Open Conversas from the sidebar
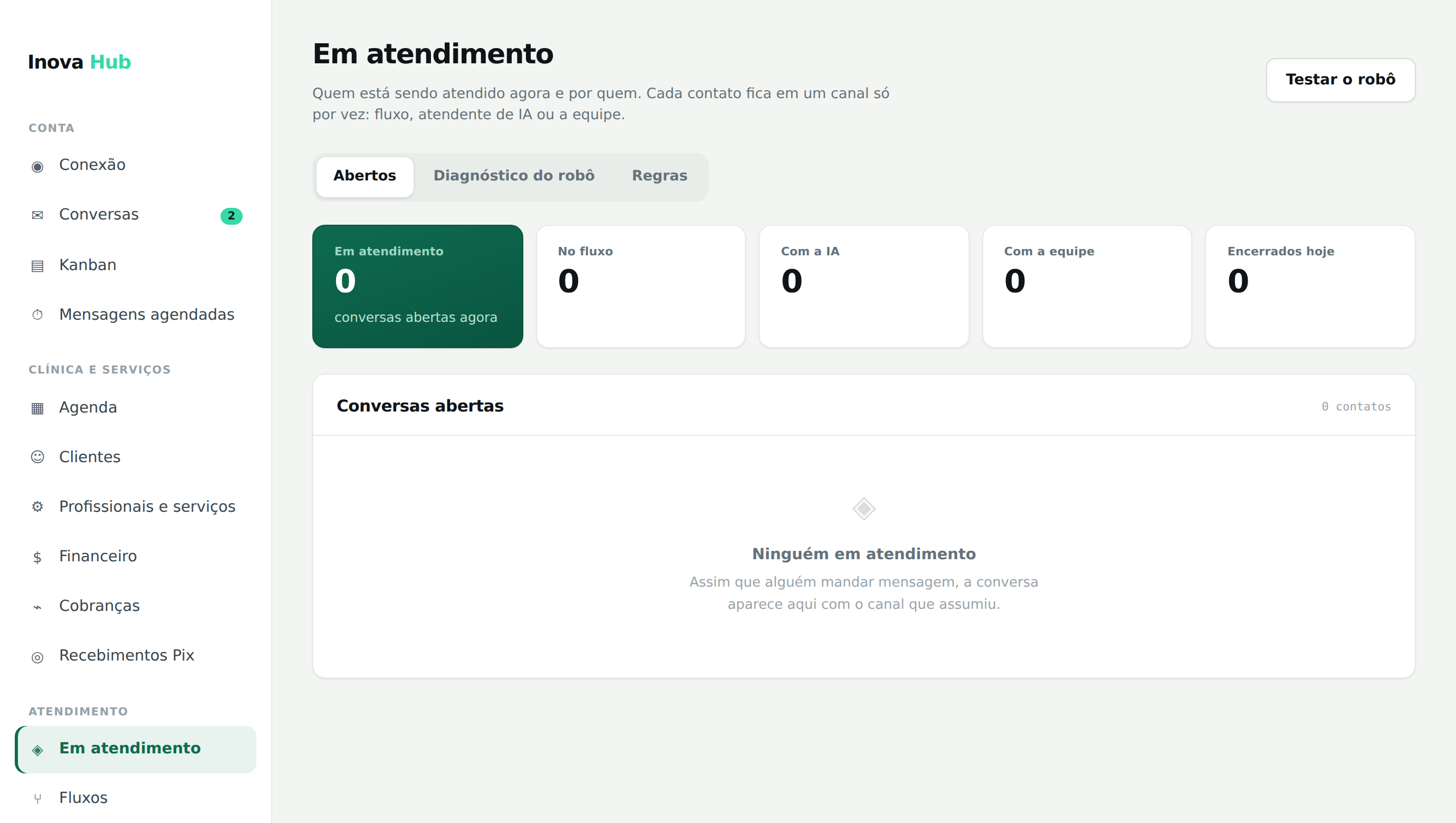Image resolution: width=1456 pixels, height=823 pixels. pyautogui.click(x=136, y=215)
